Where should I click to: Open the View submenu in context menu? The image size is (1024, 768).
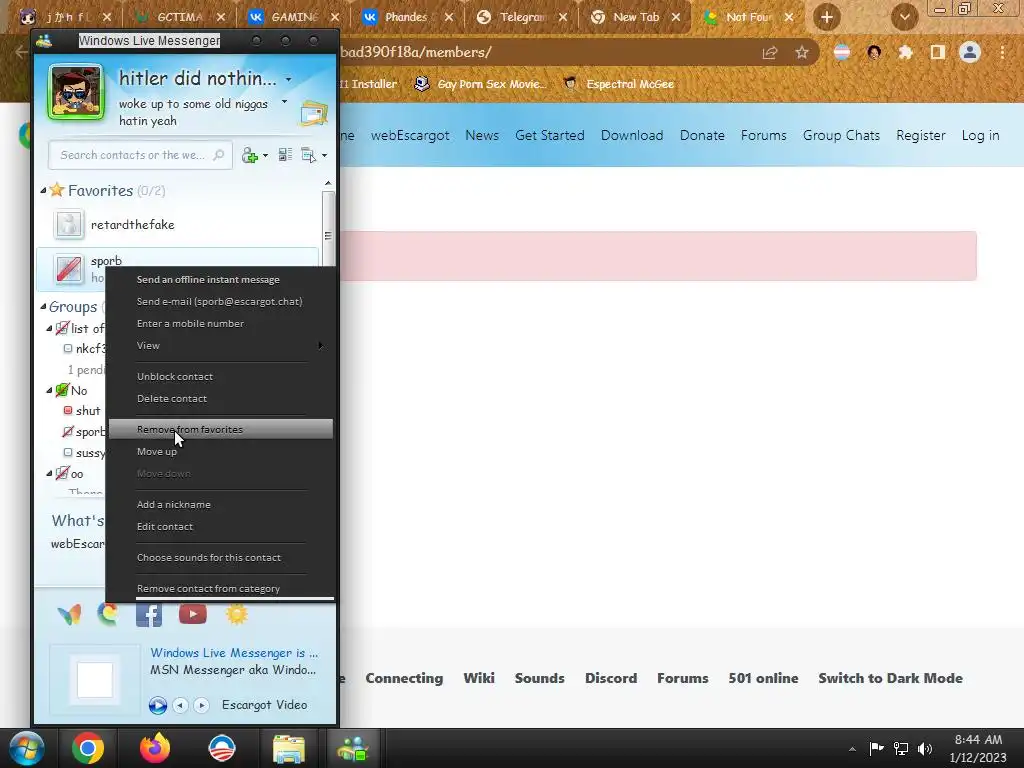[x=221, y=345]
